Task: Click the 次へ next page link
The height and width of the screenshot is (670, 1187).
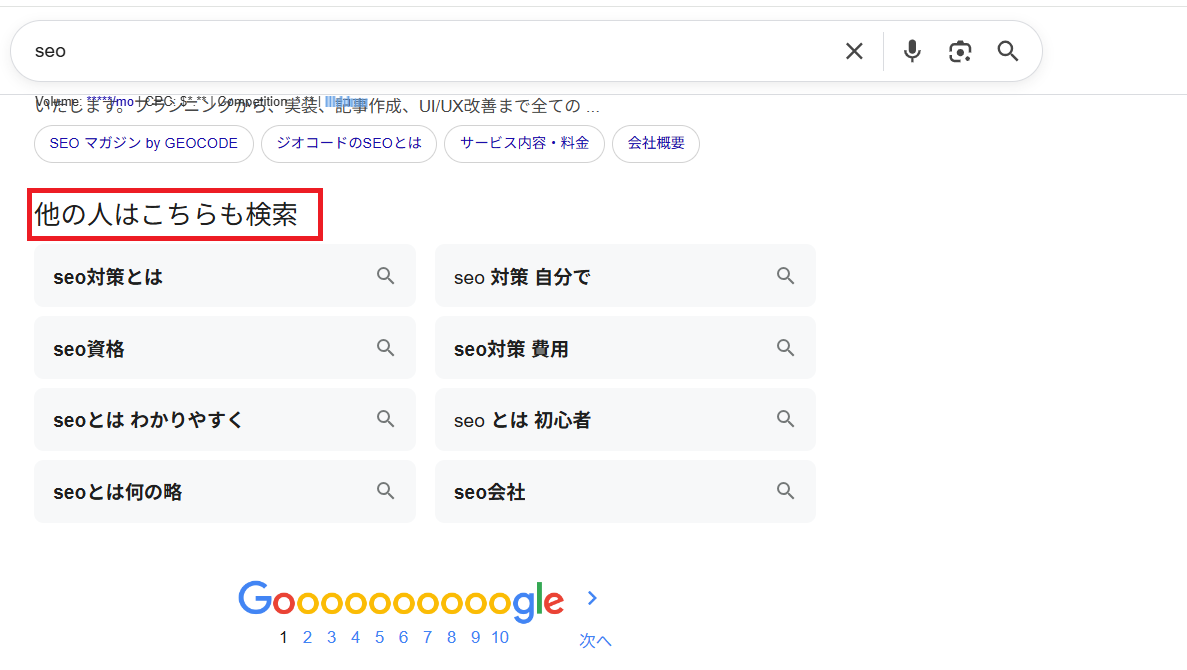Action: (595, 641)
